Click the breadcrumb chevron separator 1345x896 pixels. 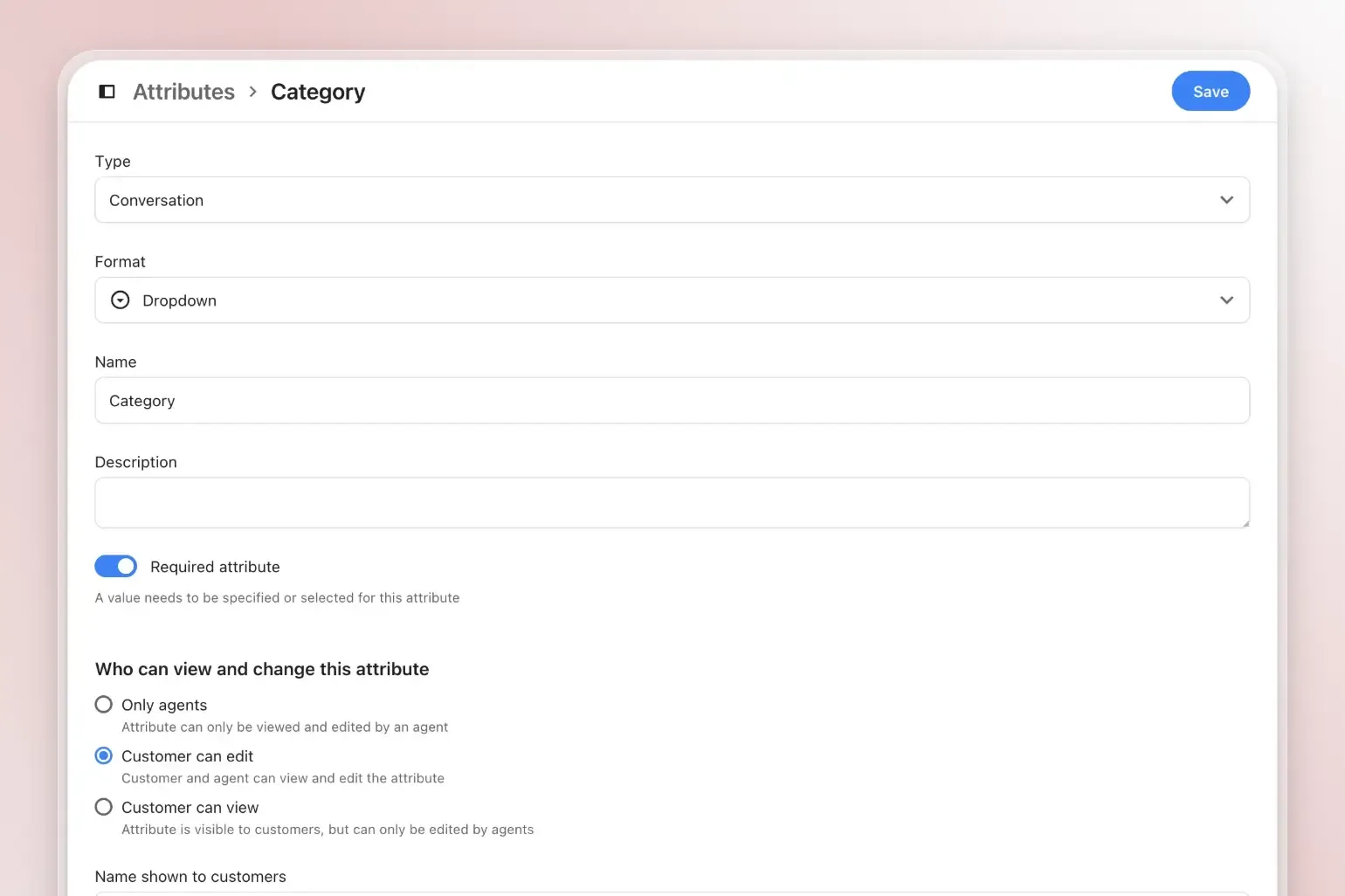(x=252, y=92)
